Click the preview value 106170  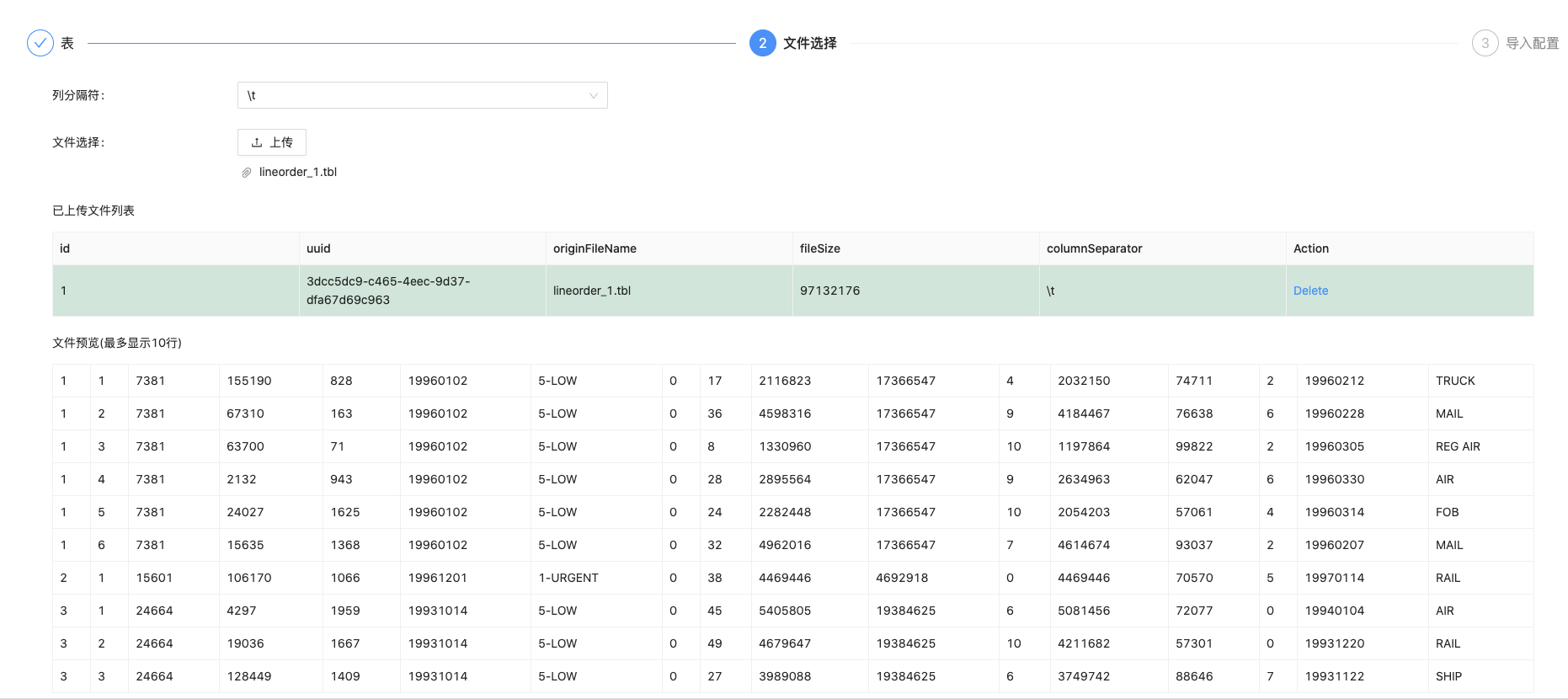[249, 578]
